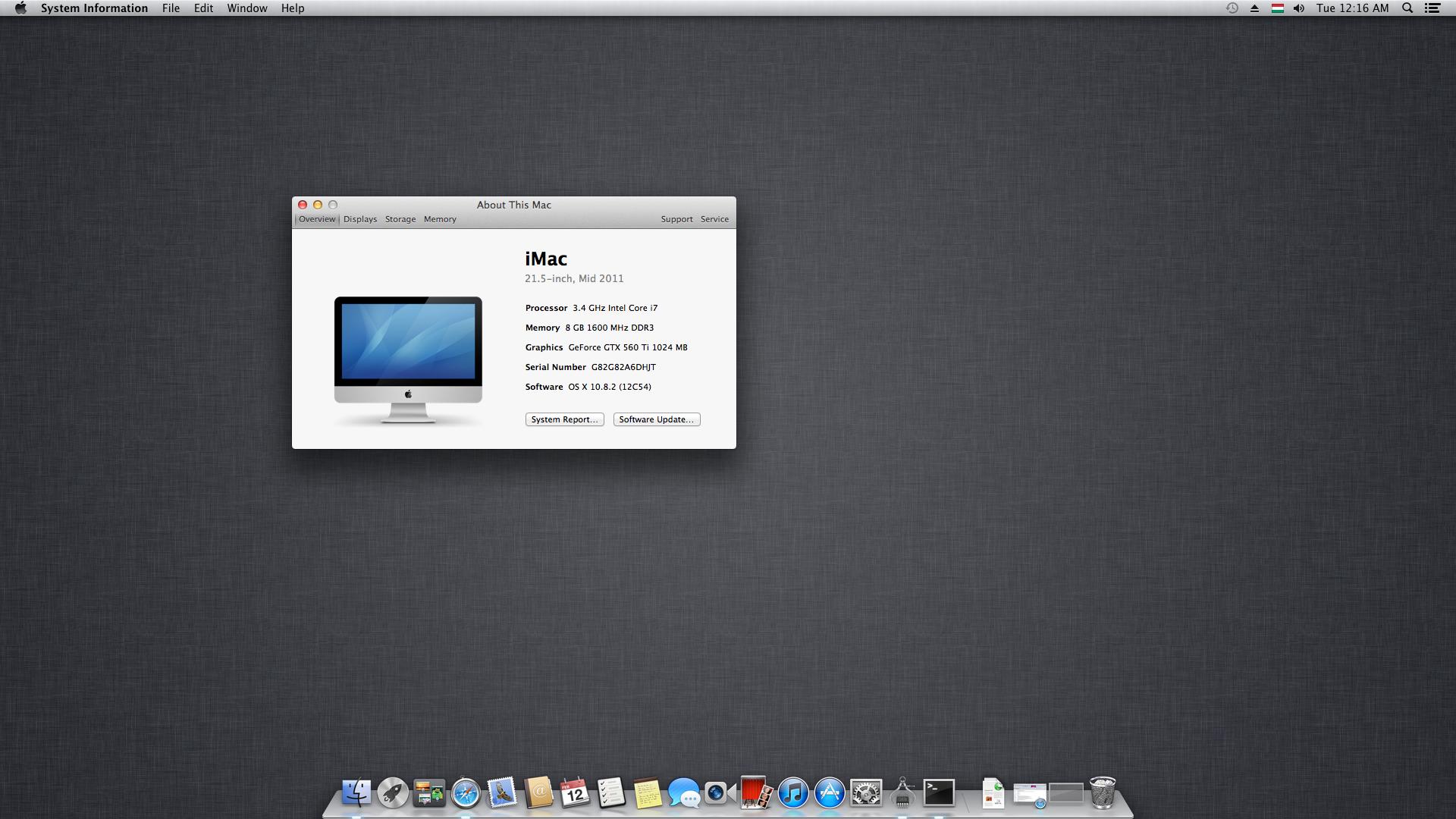1456x819 pixels.
Task: Click System Information chip icon in dock
Action: 902,793
